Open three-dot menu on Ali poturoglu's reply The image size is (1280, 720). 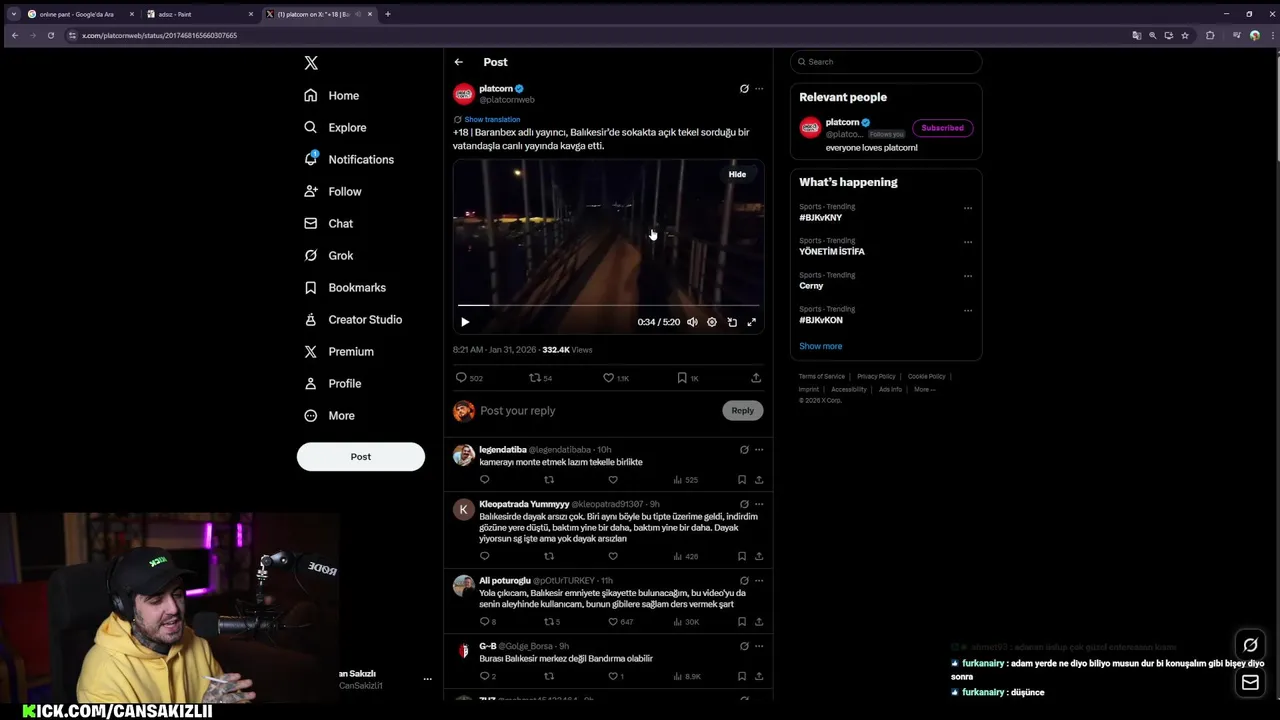[759, 580]
